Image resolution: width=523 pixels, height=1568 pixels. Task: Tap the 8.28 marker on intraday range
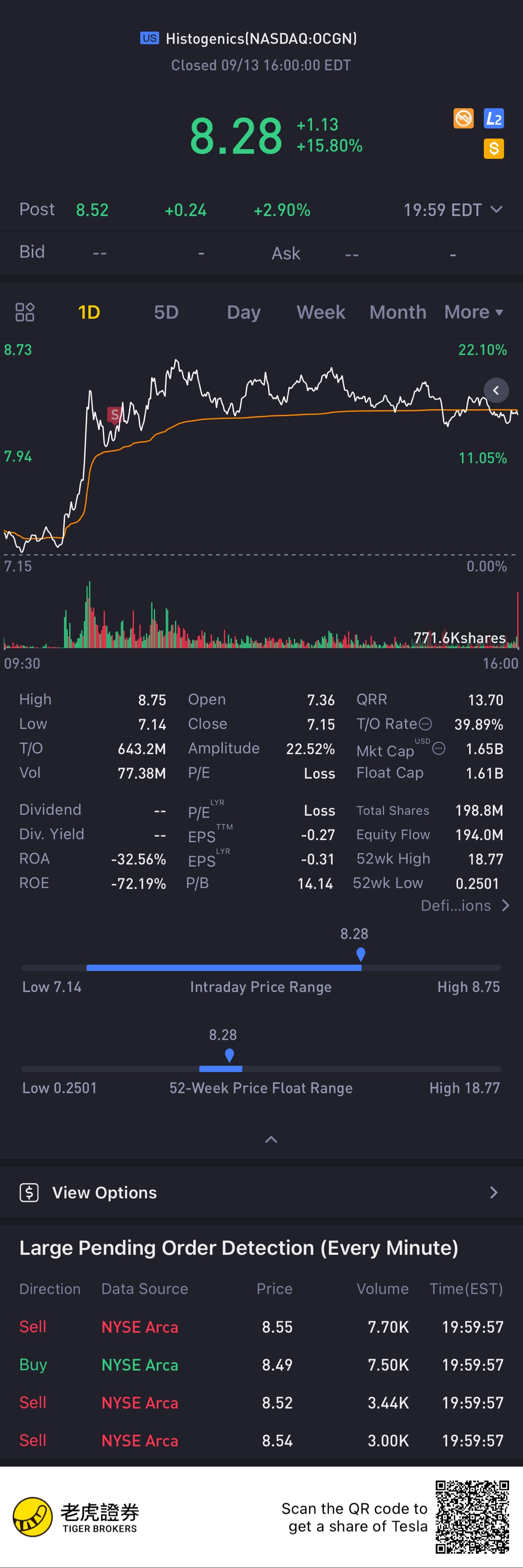click(x=360, y=953)
